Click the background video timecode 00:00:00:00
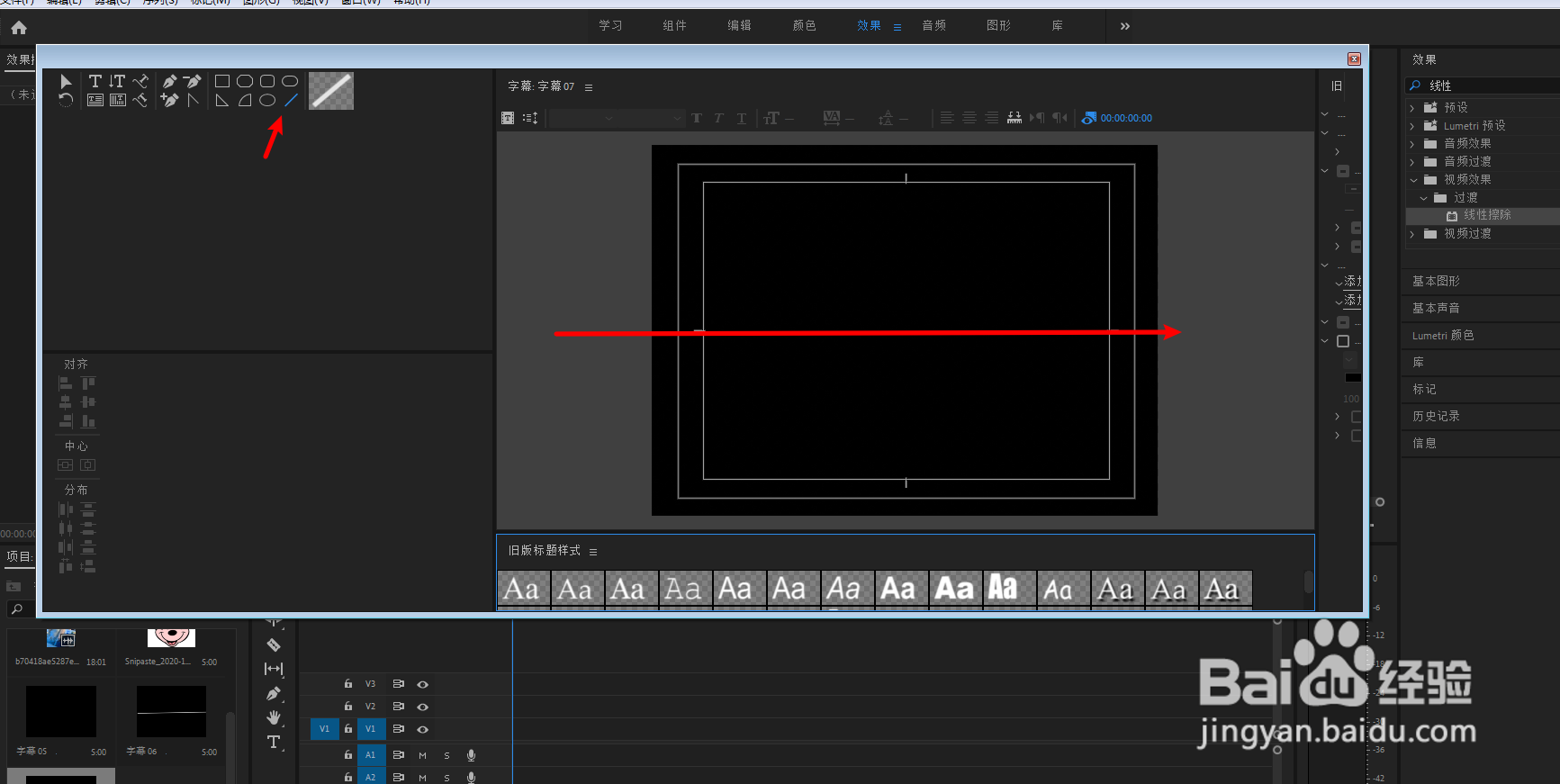Viewport: 1560px width, 784px height. point(1126,118)
